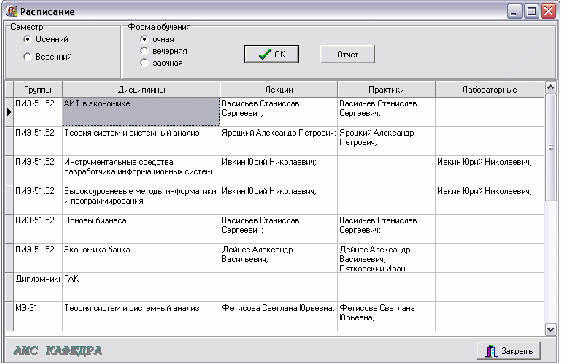Select lecturer Васильев in the Основы бизнеса row
561x364 pixels.
pyautogui.click(x=279, y=229)
